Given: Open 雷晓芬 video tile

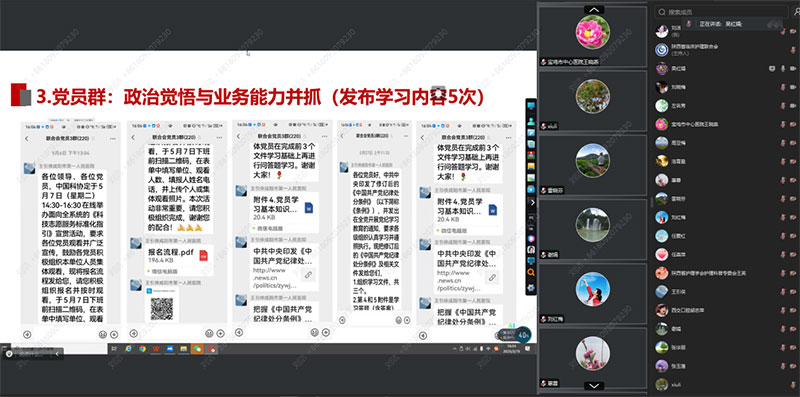Looking at the screenshot, I should [x=593, y=164].
